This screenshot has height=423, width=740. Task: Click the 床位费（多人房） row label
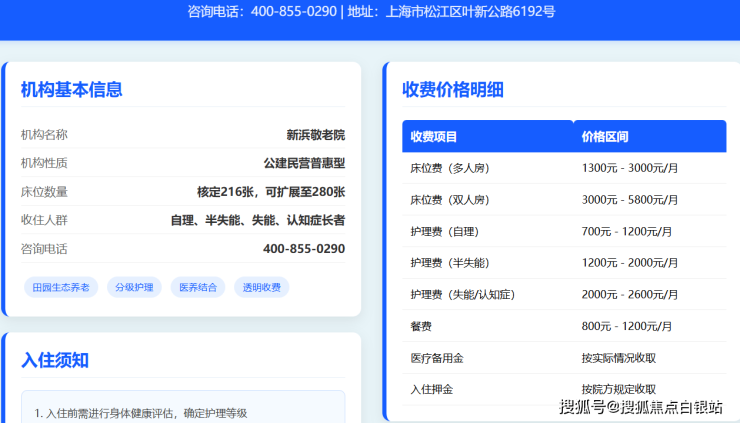tap(450, 168)
